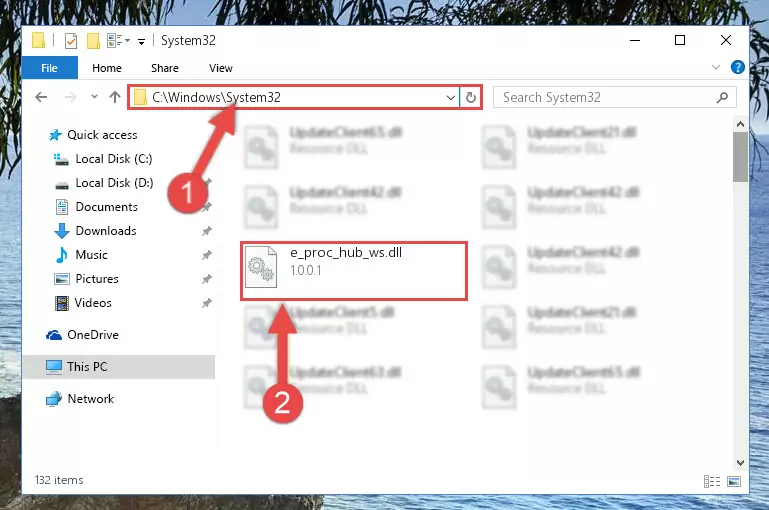Screen dimensions: 769x510
Task: Select Network in the navigation pane
Action: click(x=90, y=399)
